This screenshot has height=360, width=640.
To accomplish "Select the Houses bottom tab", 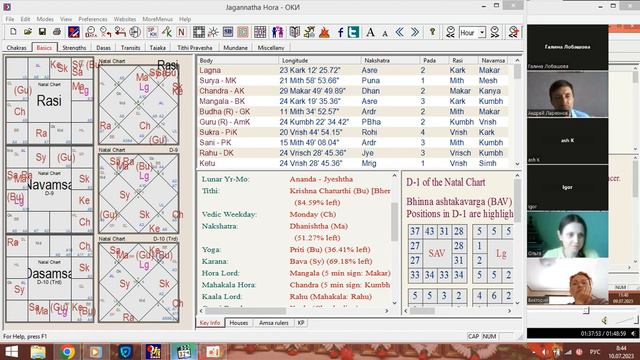I will 239,323.
